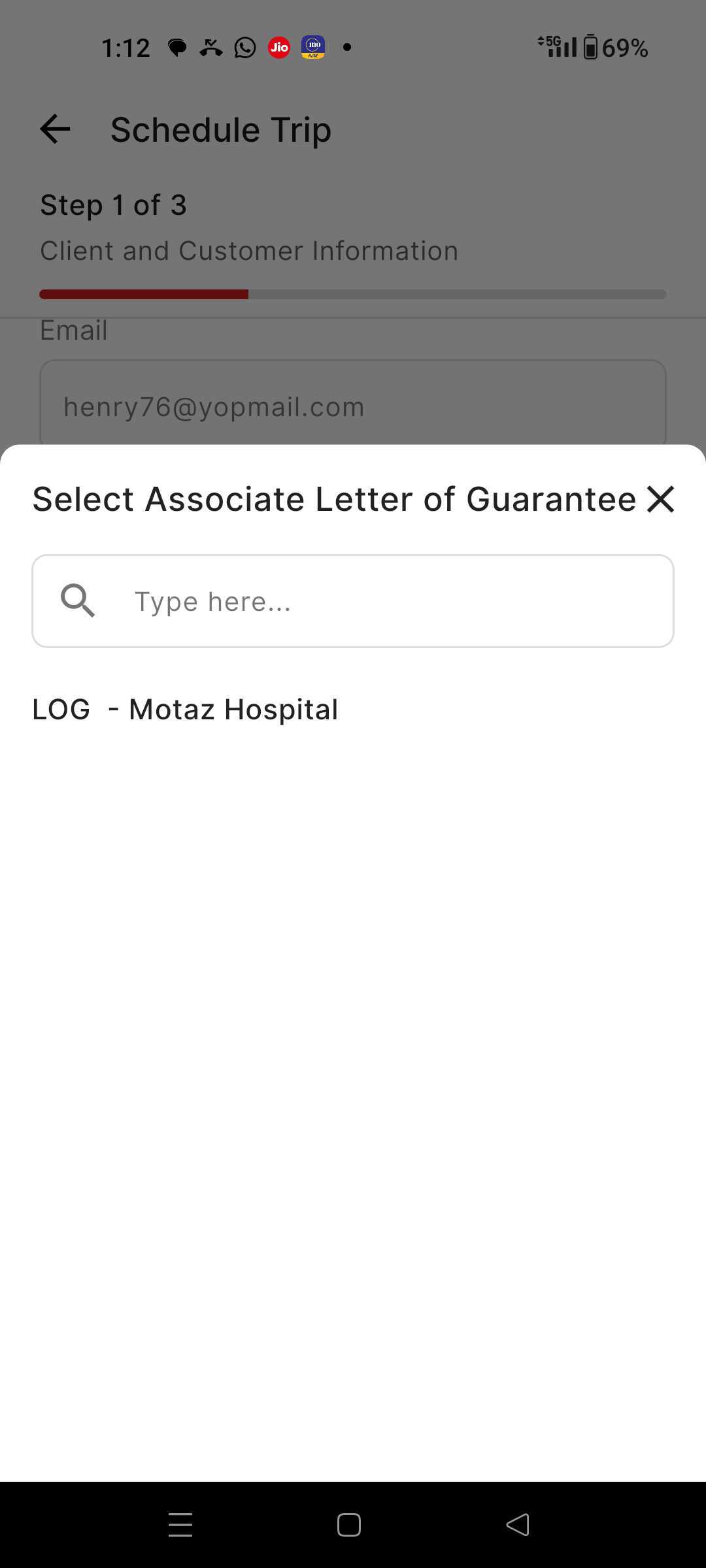Focus the 'Type here...' search field
Viewport: 706px width, 1568px height.
[392, 601]
